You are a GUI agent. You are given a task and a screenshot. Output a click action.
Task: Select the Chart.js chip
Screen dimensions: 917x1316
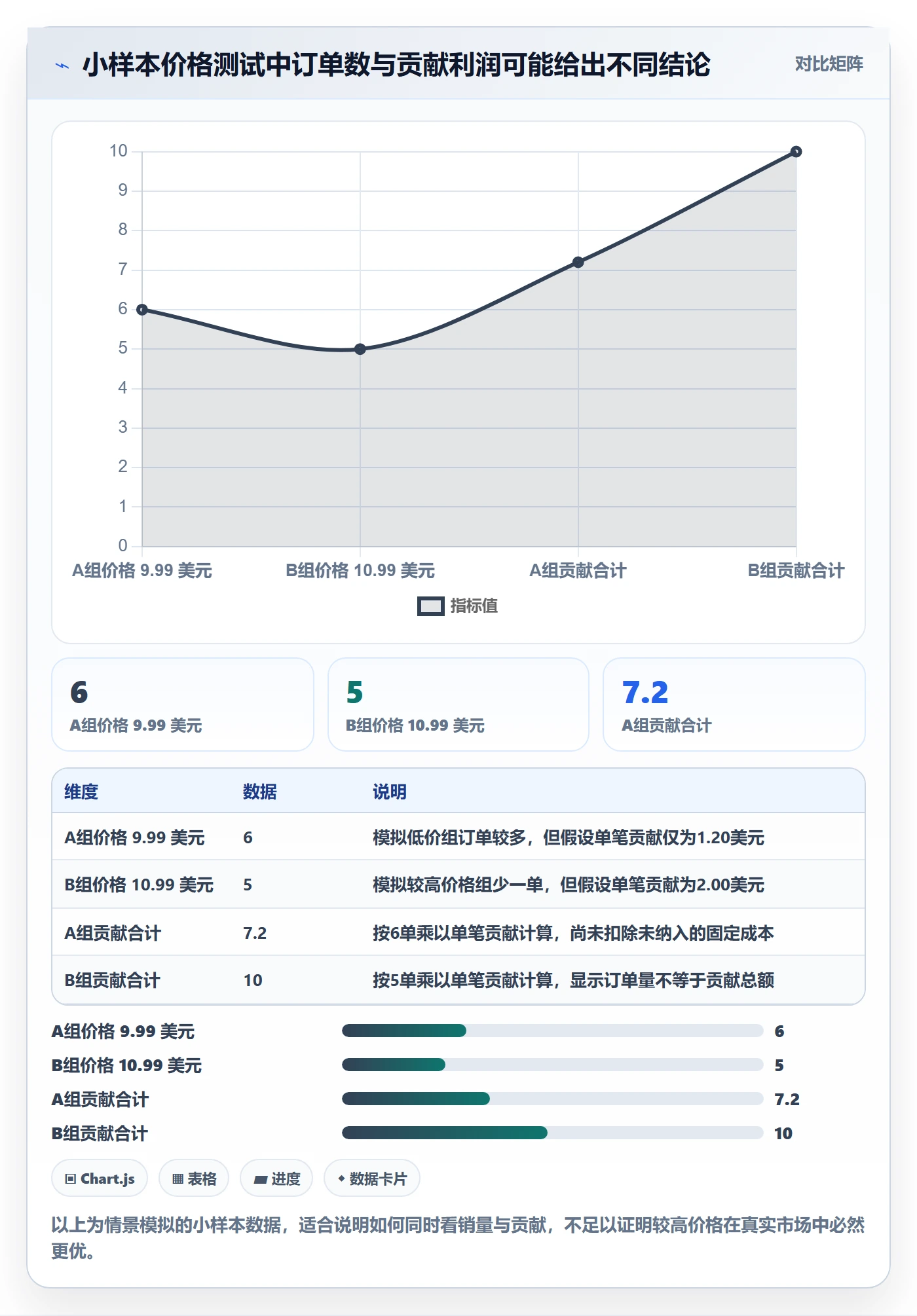tap(100, 1179)
